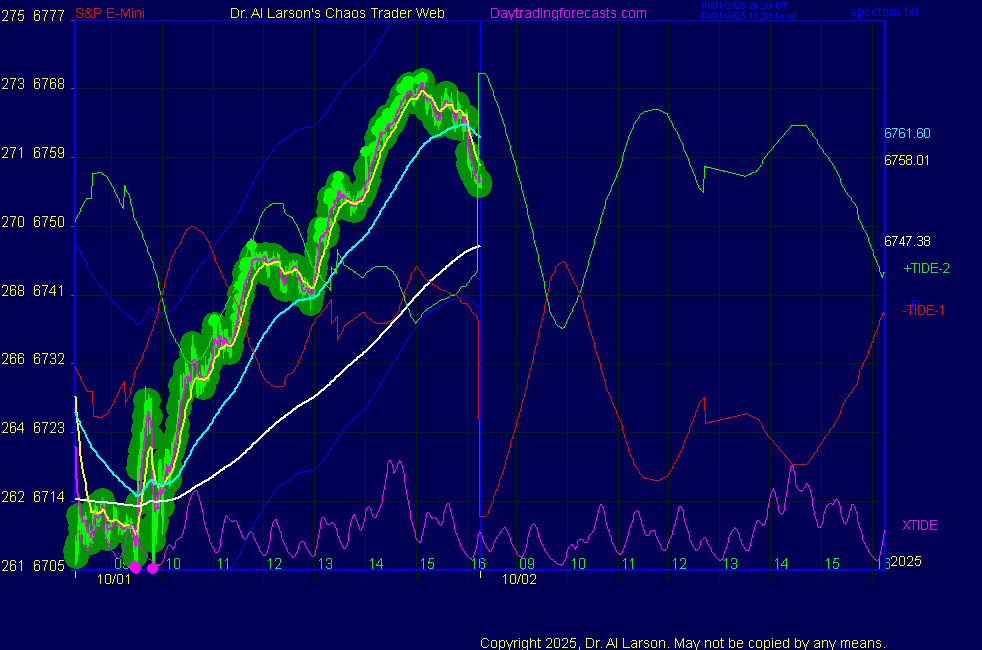Click the 6705 price axis label

[48, 566]
